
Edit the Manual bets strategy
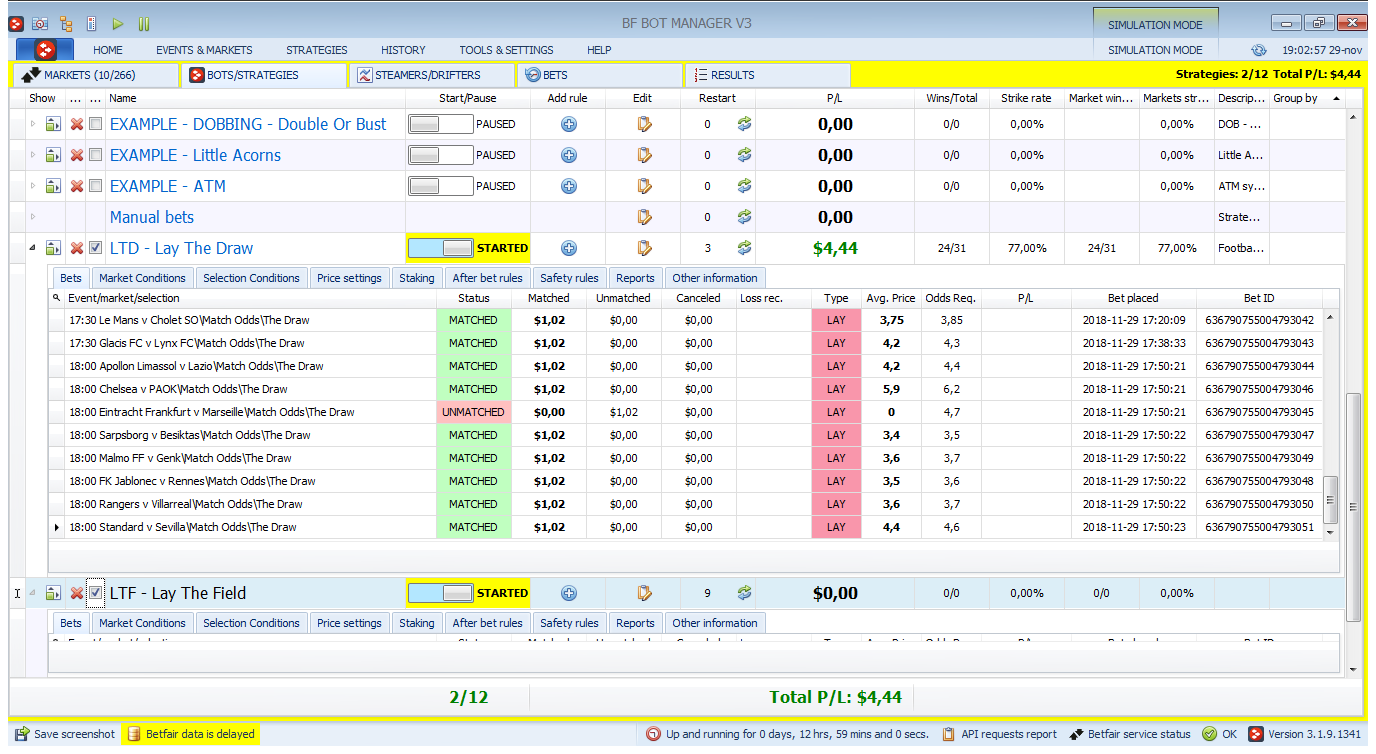coord(644,217)
